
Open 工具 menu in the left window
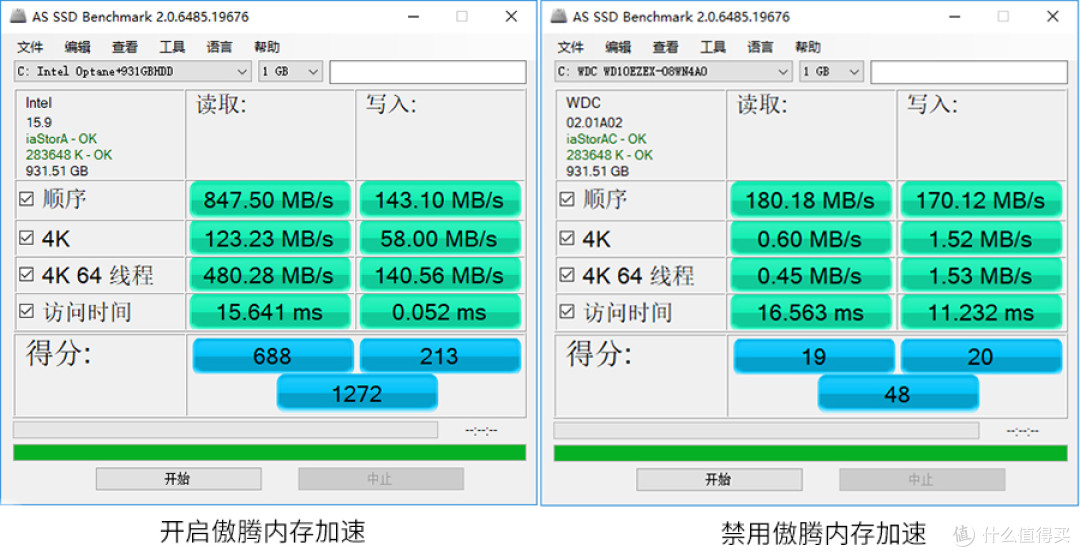(172, 47)
